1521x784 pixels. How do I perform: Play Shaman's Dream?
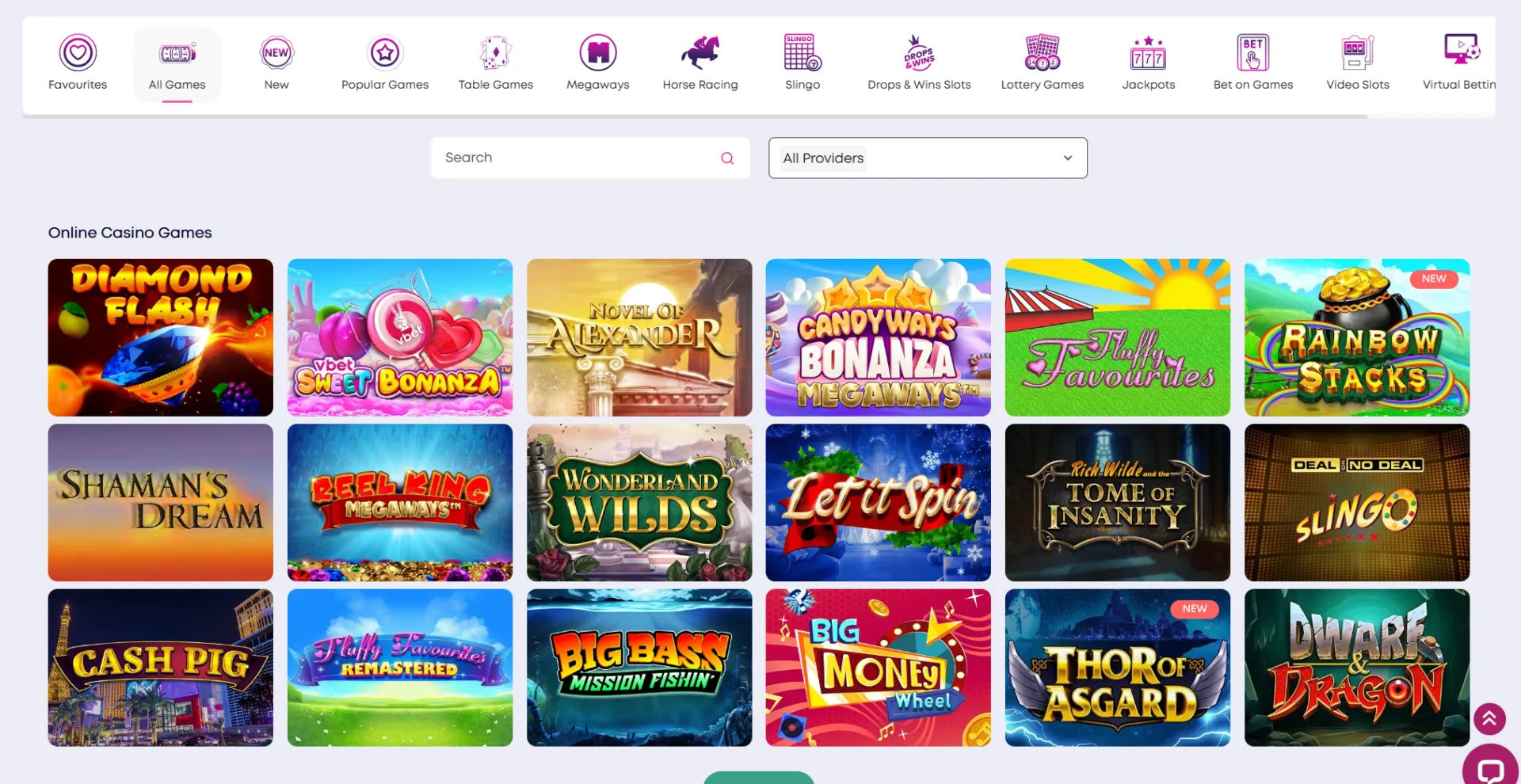[x=161, y=502]
